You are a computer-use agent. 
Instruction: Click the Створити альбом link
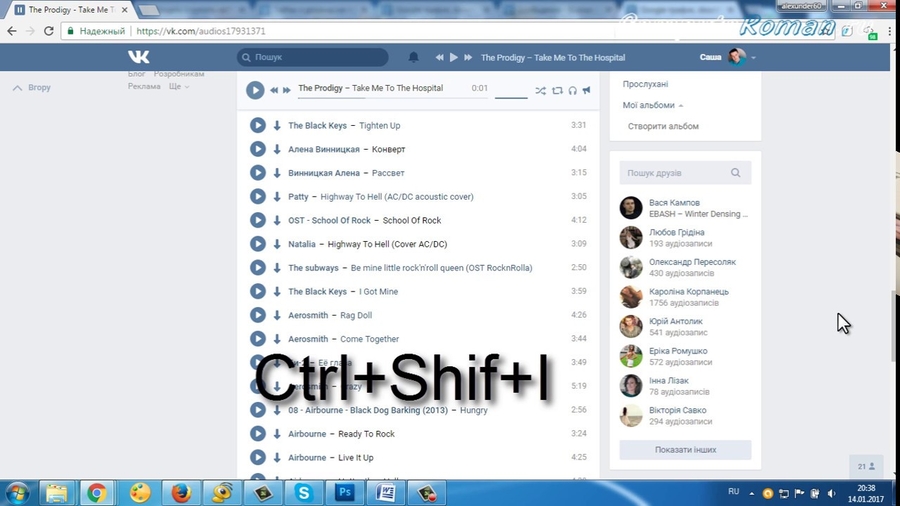click(x=663, y=126)
